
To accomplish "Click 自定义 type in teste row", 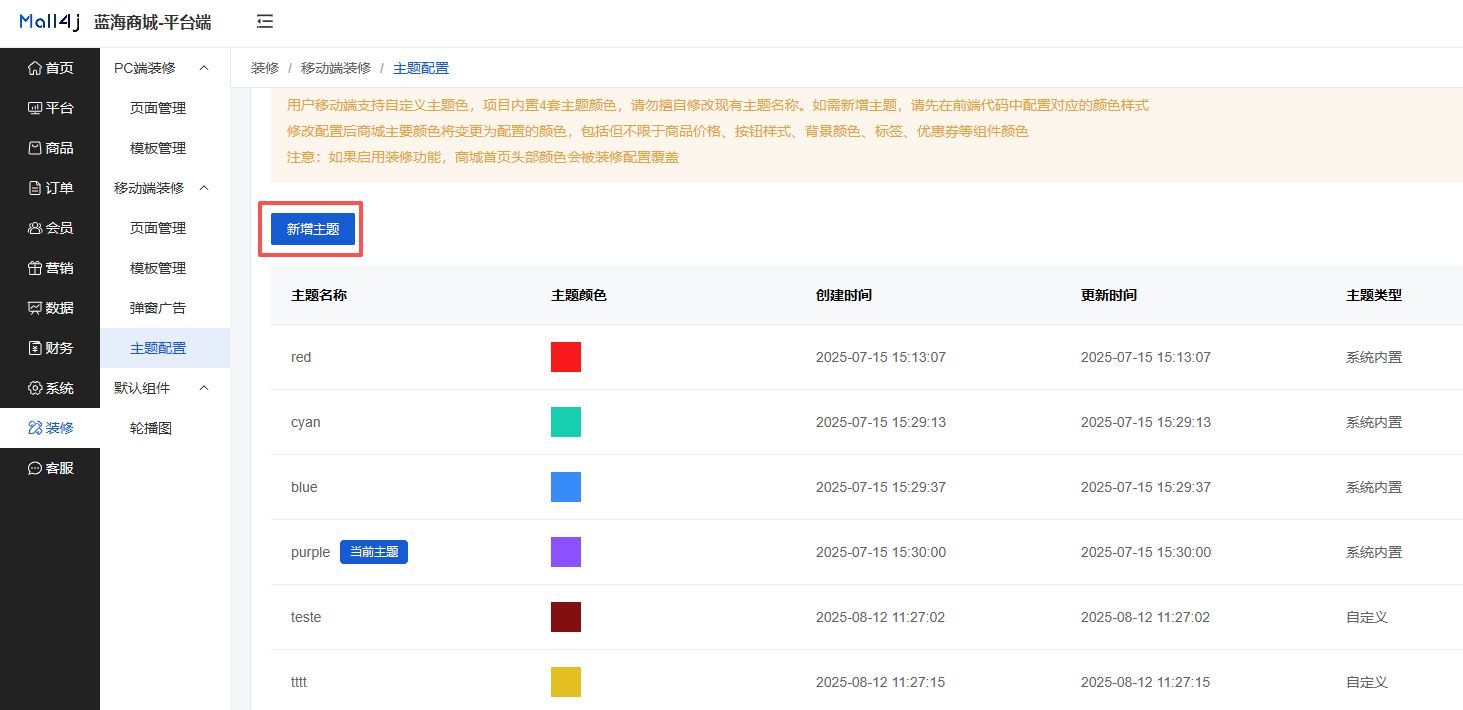I will pyautogui.click(x=1367, y=617).
